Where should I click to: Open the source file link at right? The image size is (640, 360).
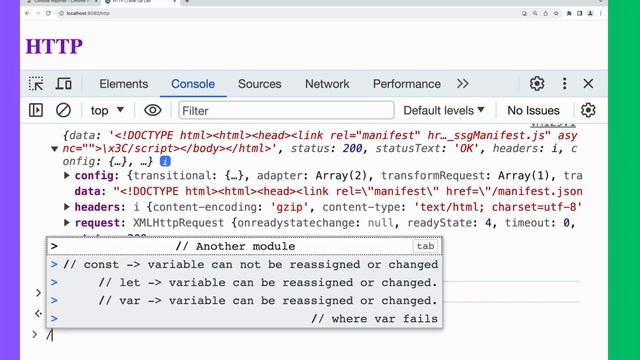(553, 124)
